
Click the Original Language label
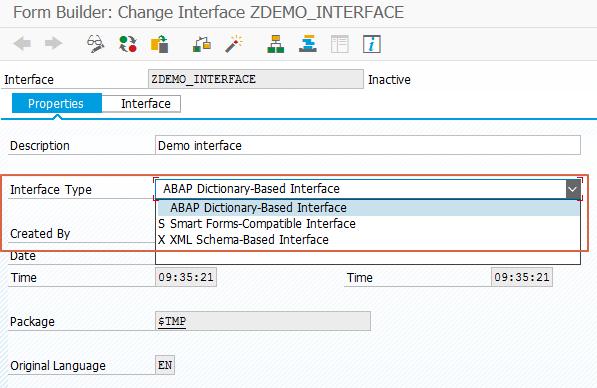click(x=58, y=366)
